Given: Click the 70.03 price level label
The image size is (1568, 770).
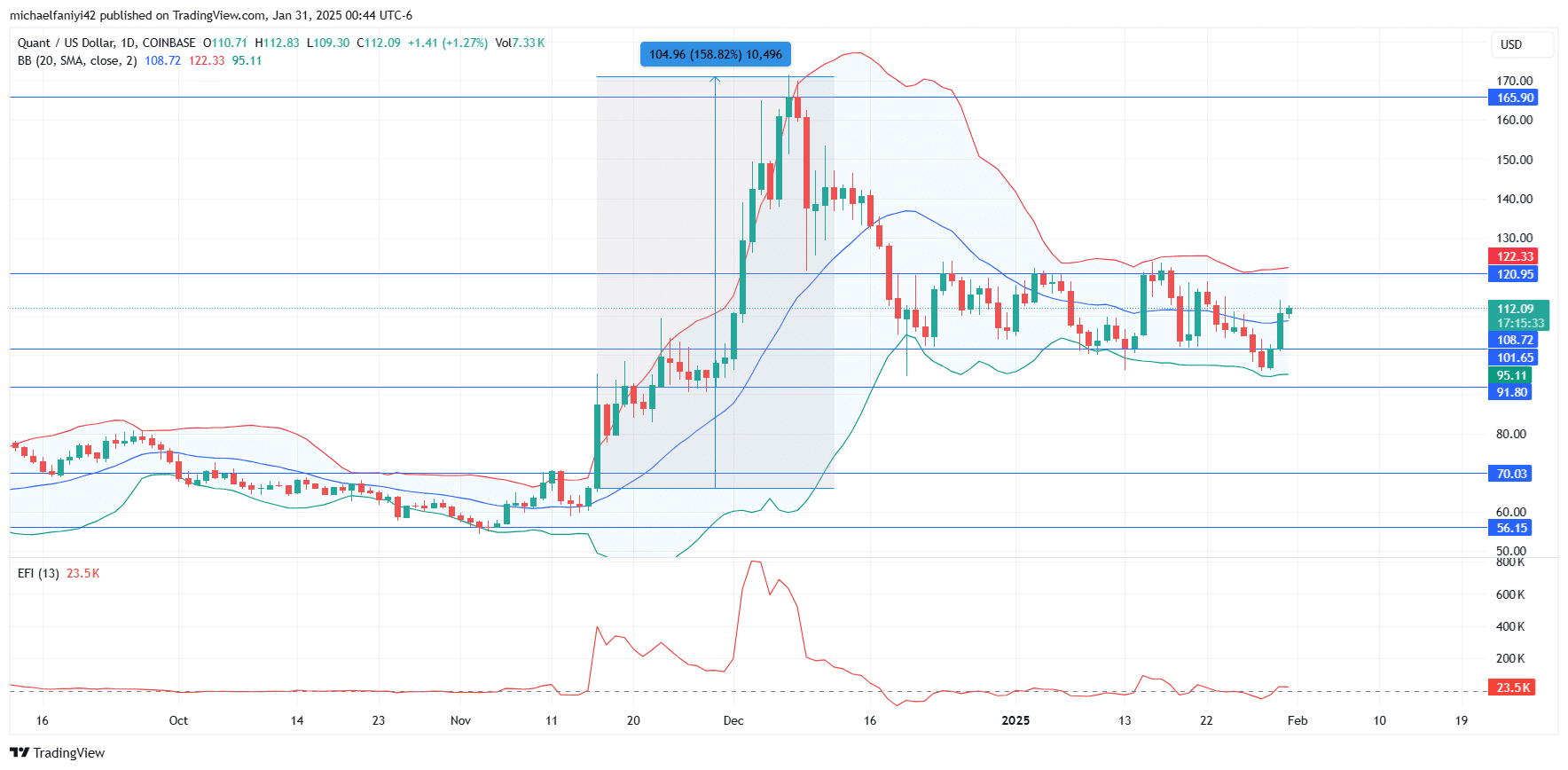Looking at the screenshot, I should point(1509,474).
